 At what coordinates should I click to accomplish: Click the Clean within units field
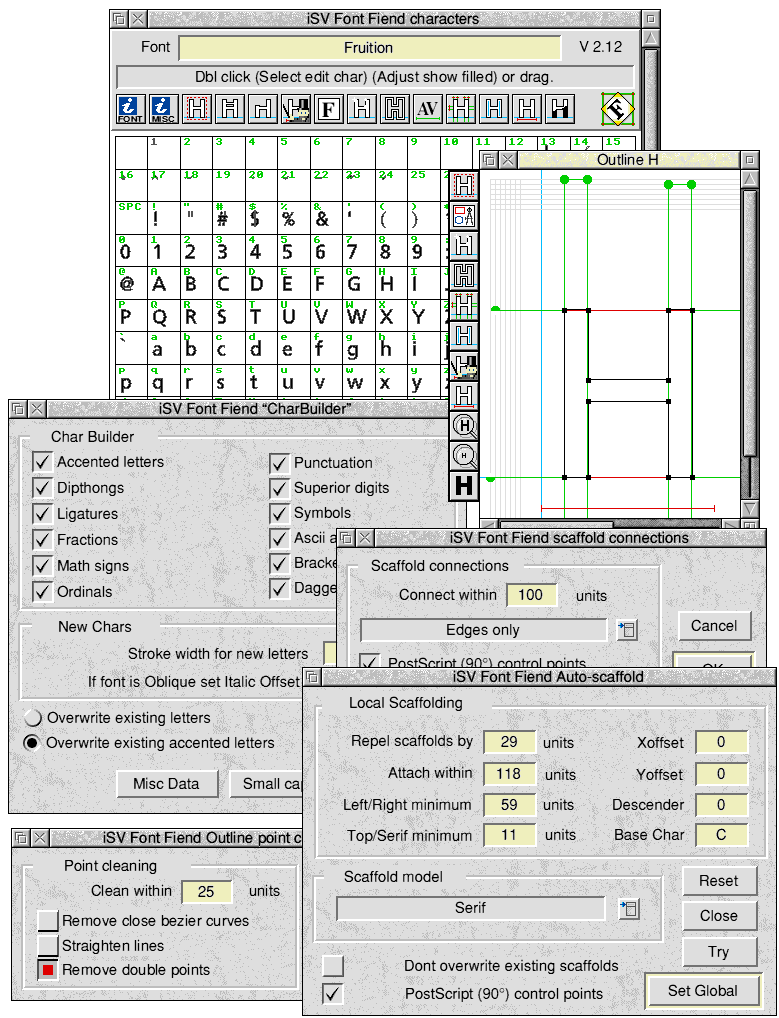206,891
